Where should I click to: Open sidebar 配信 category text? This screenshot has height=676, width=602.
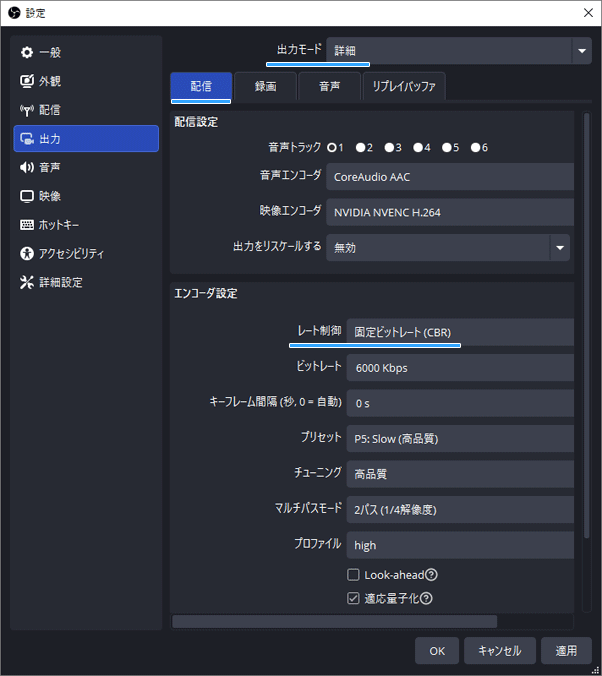50,110
